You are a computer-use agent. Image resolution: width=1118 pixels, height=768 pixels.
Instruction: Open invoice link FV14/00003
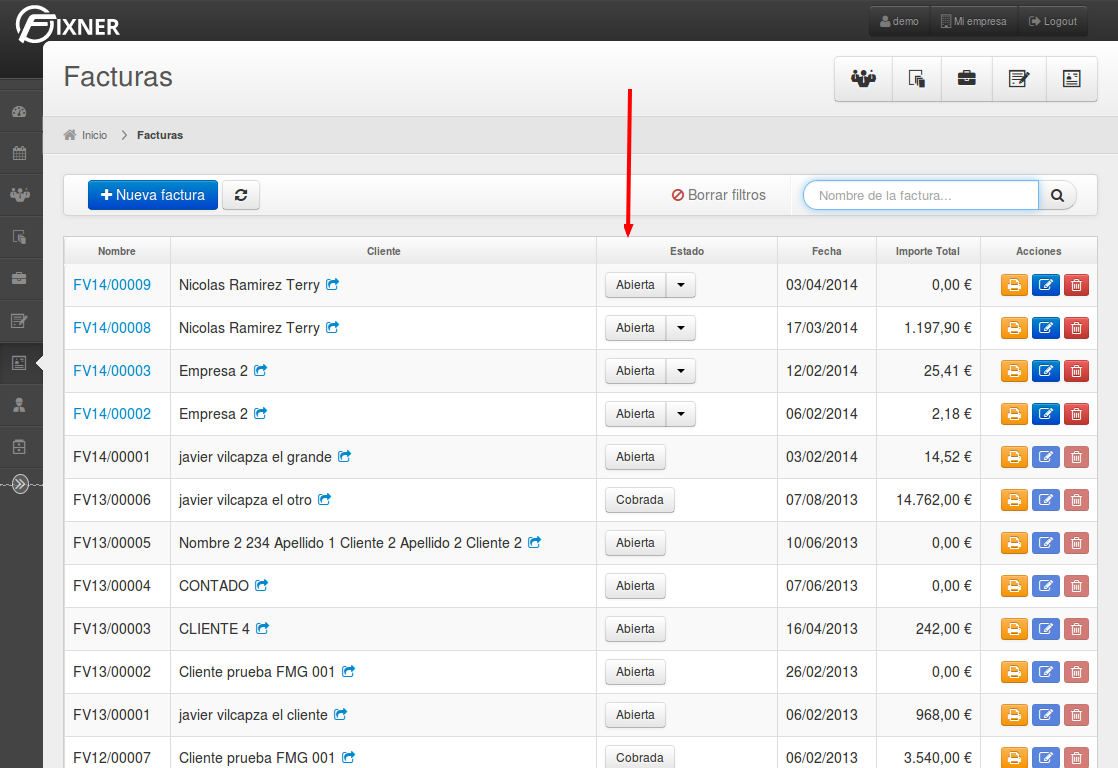tap(112, 371)
